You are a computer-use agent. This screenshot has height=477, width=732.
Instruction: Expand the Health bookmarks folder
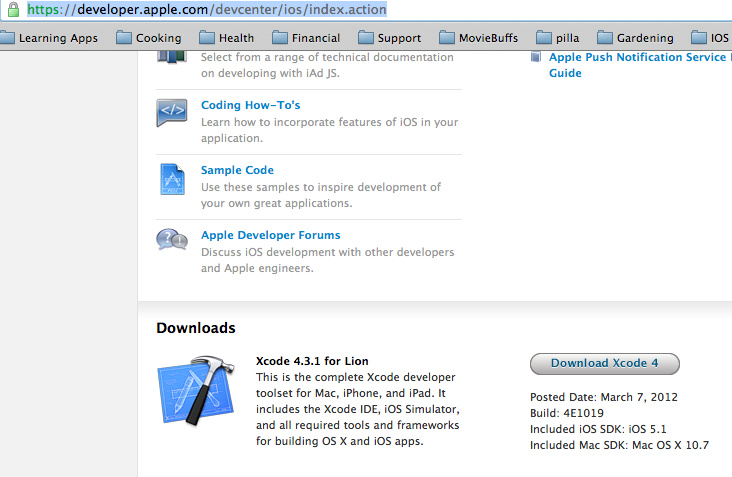point(227,38)
